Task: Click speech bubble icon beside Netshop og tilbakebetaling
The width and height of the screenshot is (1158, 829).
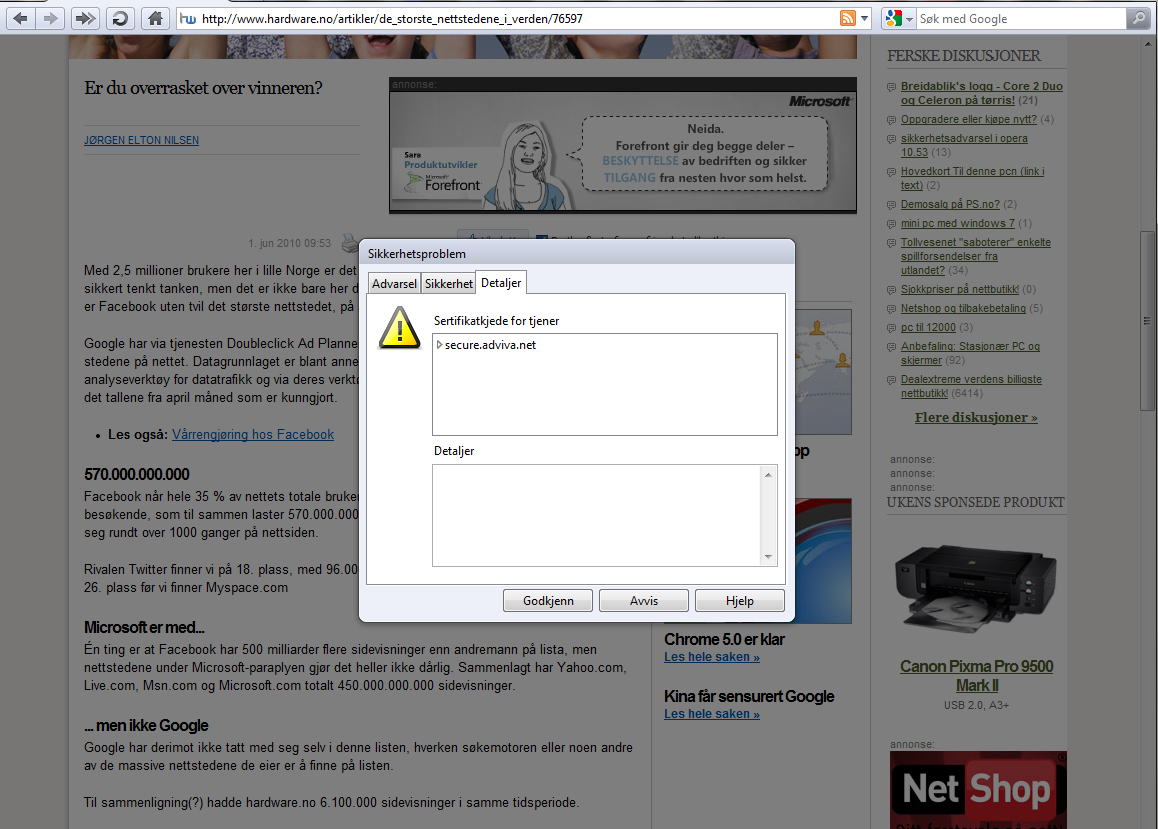Action: pyautogui.click(x=891, y=309)
